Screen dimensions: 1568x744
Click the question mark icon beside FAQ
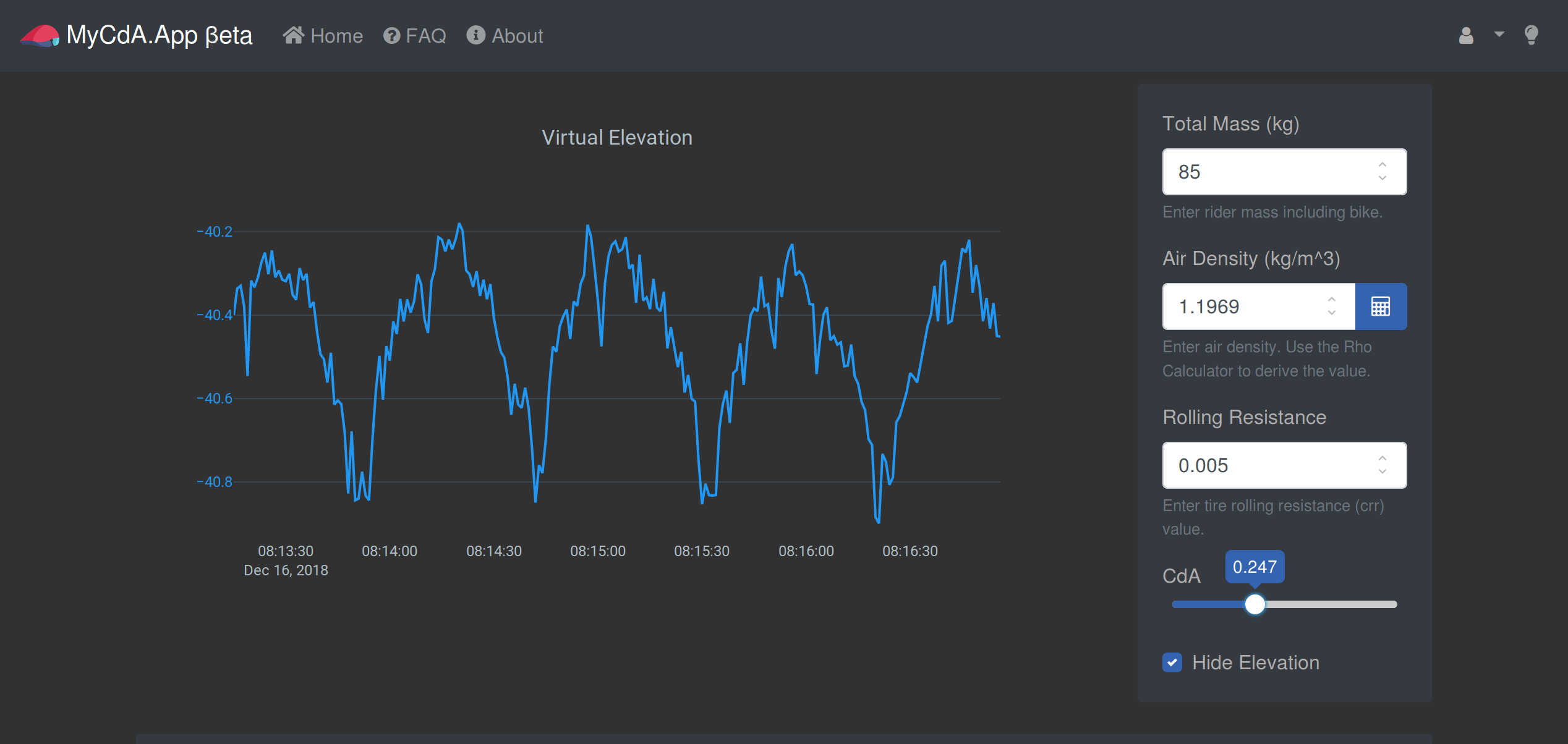tap(391, 35)
